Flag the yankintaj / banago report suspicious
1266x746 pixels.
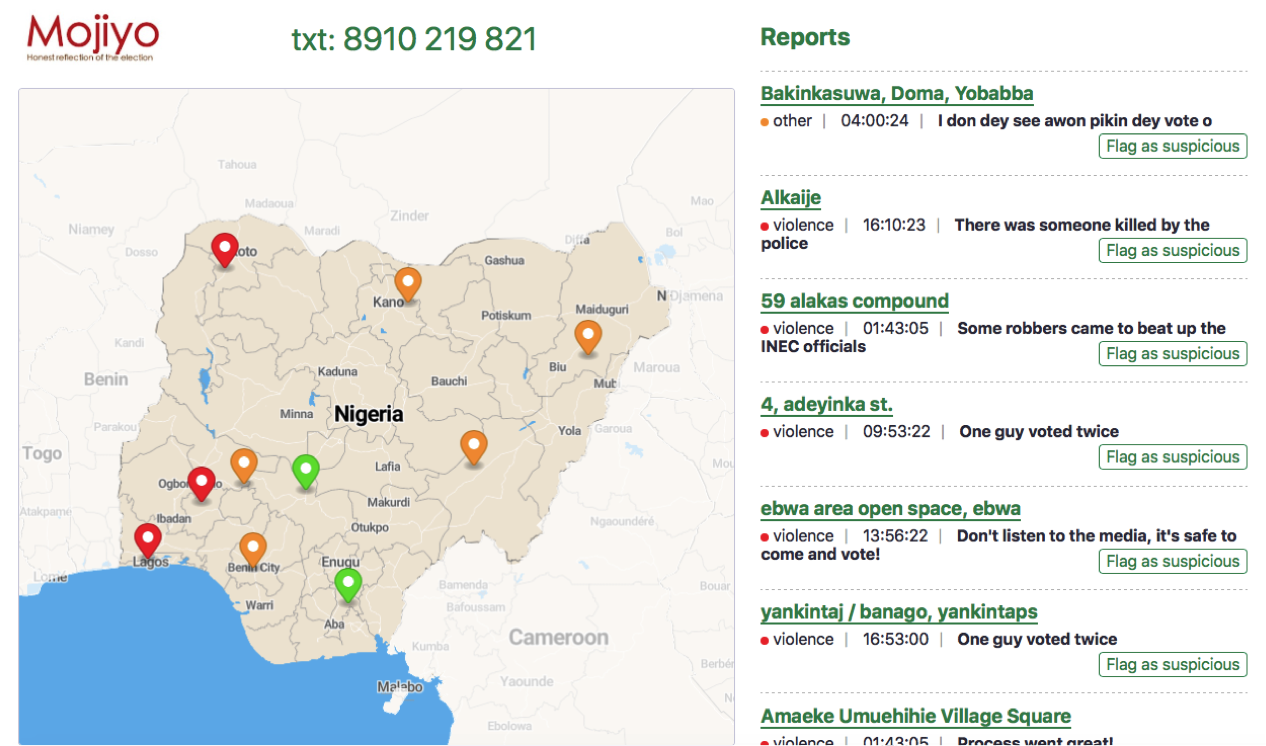click(1173, 664)
